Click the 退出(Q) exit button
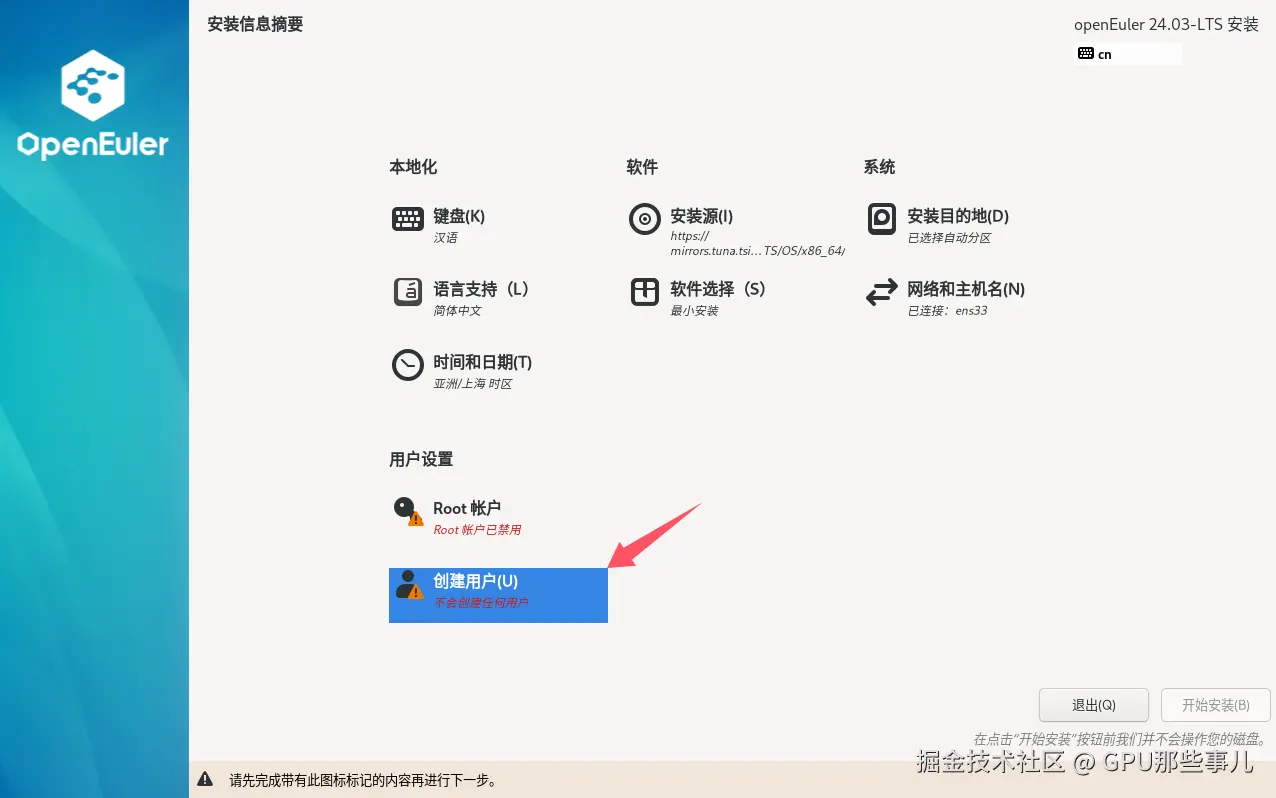Image resolution: width=1276 pixels, height=798 pixels. click(x=1093, y=705)
